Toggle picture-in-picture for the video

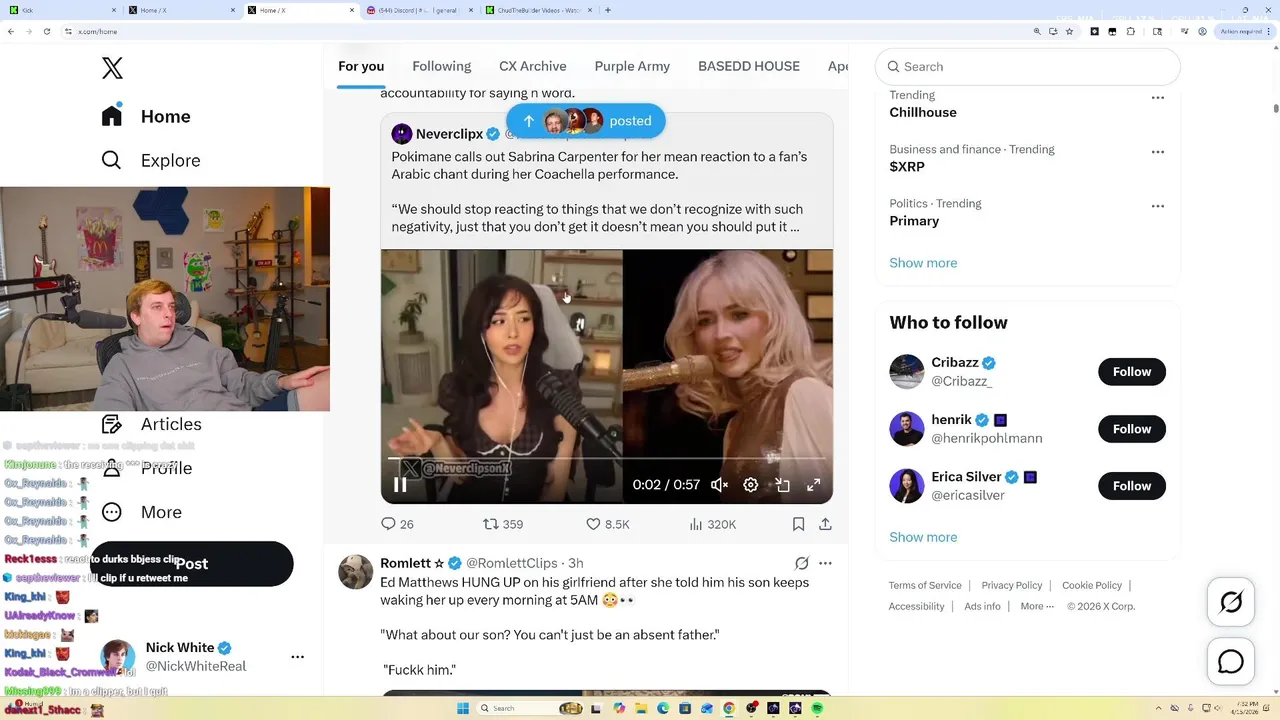point(783,485)
